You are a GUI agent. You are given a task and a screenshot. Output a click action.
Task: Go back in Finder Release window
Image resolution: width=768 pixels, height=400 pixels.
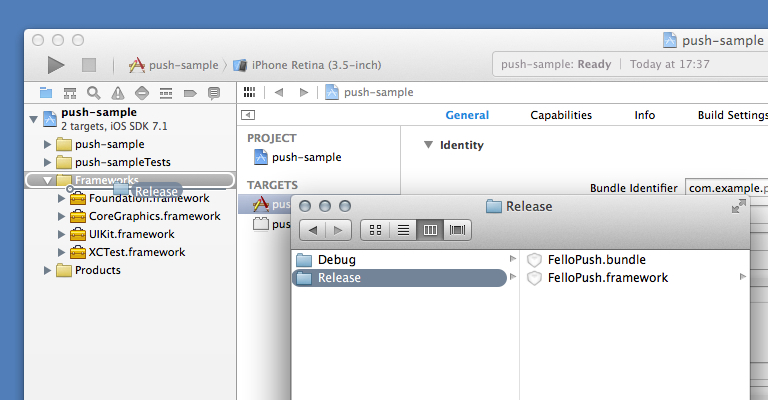point(312,230)
